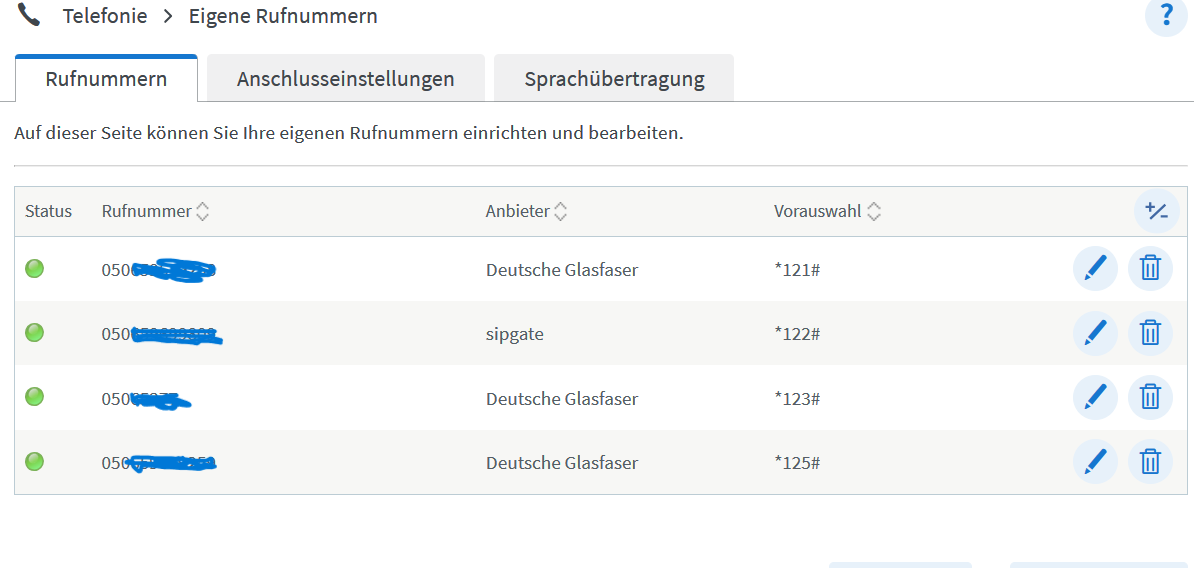Switch to the Sprachübertragung tab
The image size is (1194, 568).
point(614,78)
